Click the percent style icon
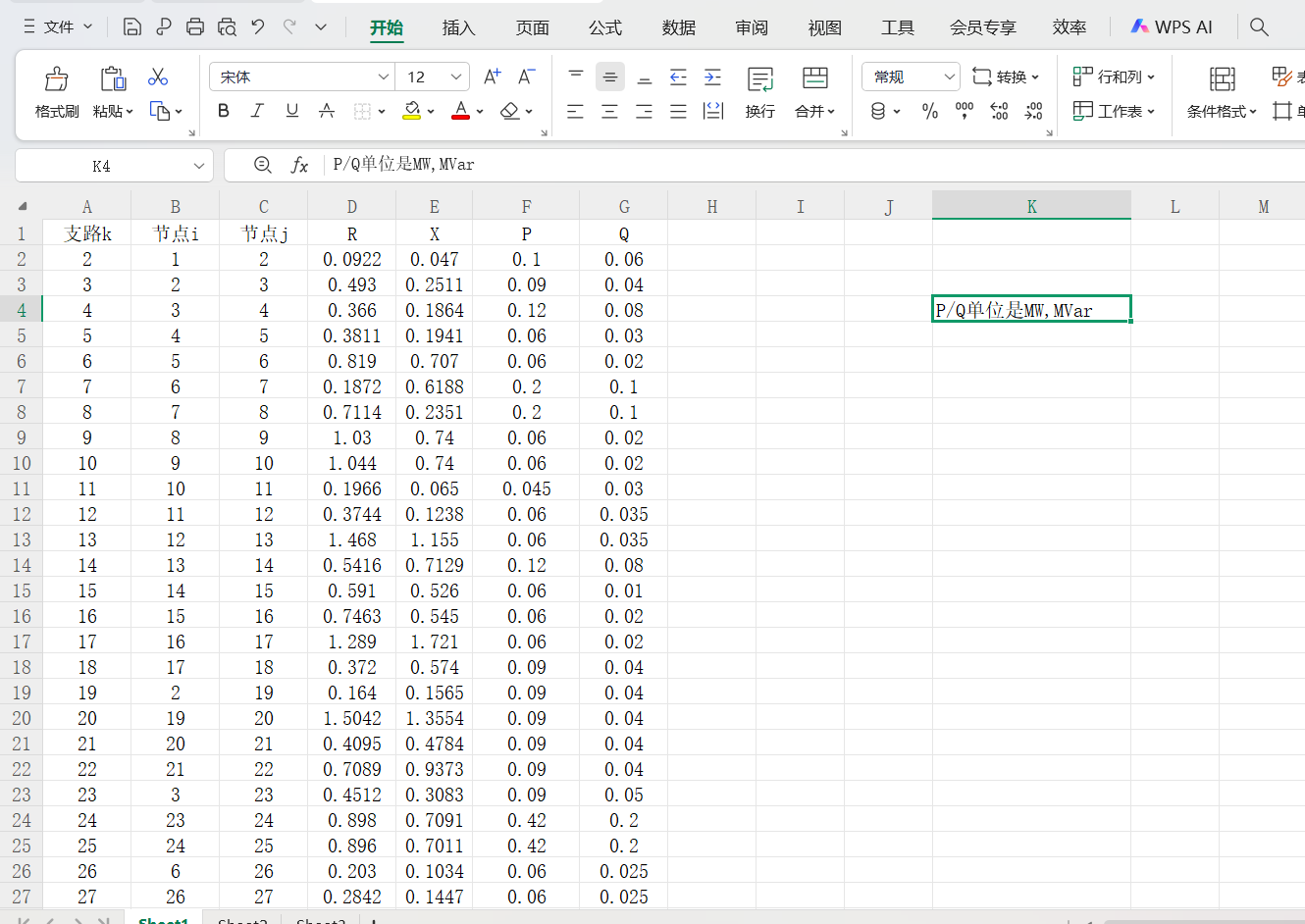1305x924 pixels. (x=930, y=111)
